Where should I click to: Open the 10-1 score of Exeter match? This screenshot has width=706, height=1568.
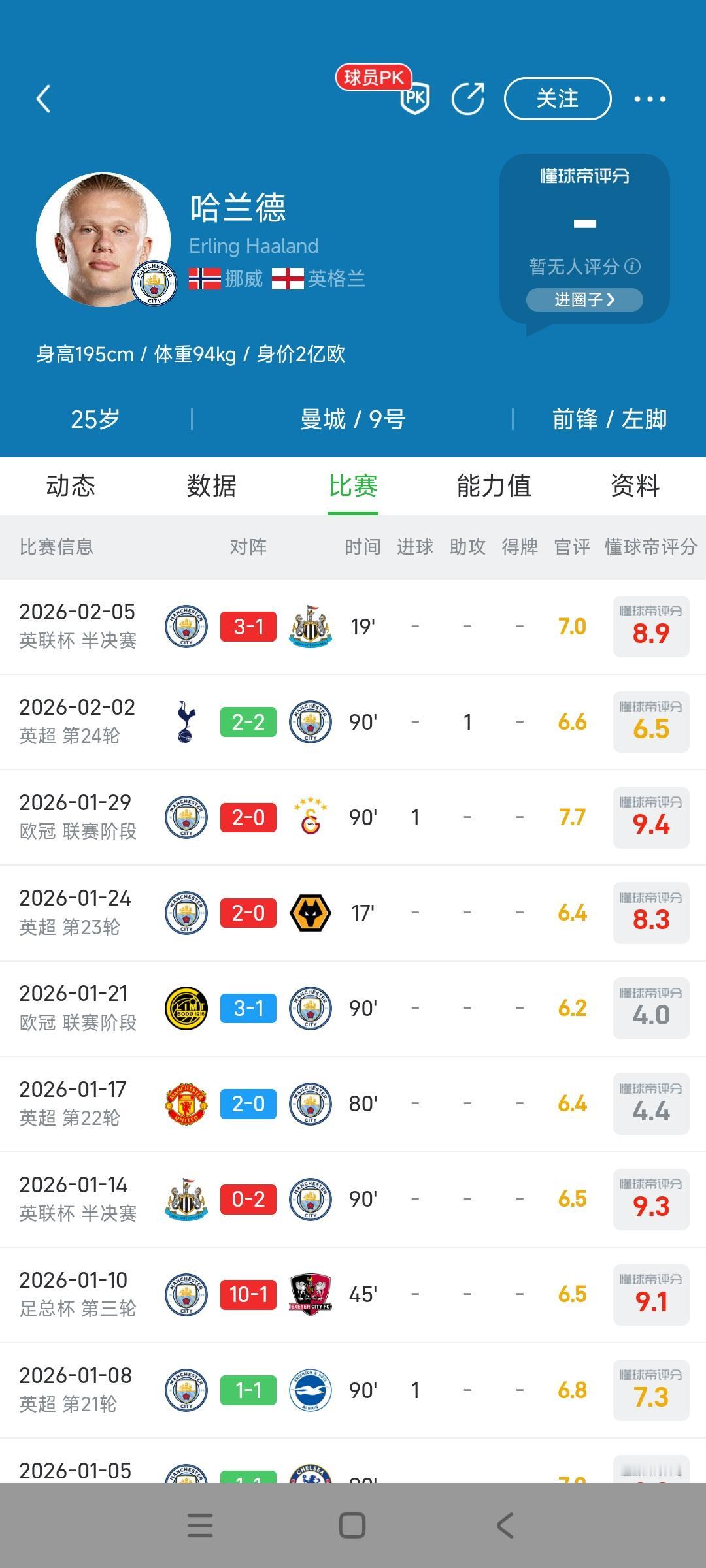[x=248, y=1295]
